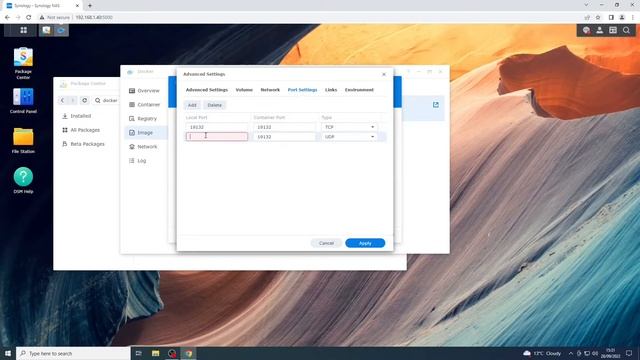Switch to the Network tab in dialog

(270, 90)
